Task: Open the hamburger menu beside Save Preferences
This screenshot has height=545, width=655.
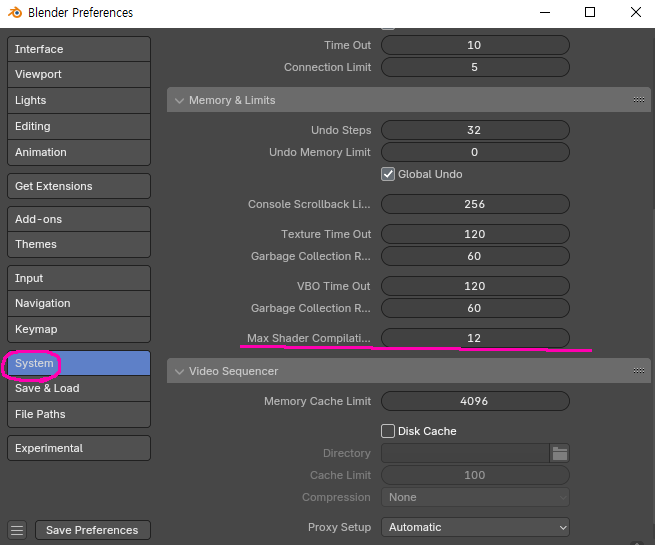Action: pos(17,530)
